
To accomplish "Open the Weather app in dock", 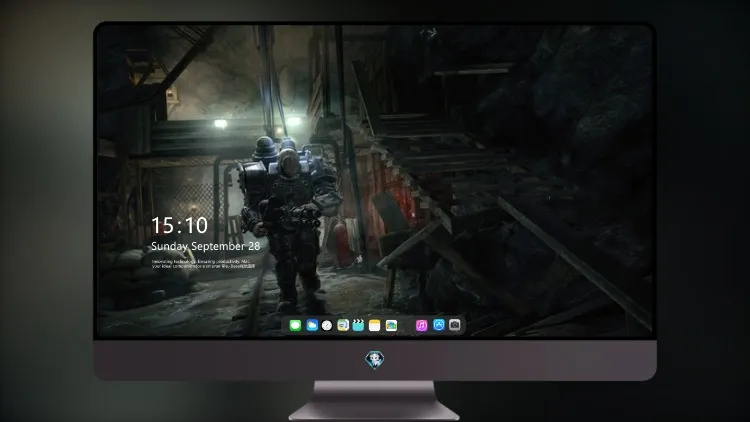I will [312, 325].
